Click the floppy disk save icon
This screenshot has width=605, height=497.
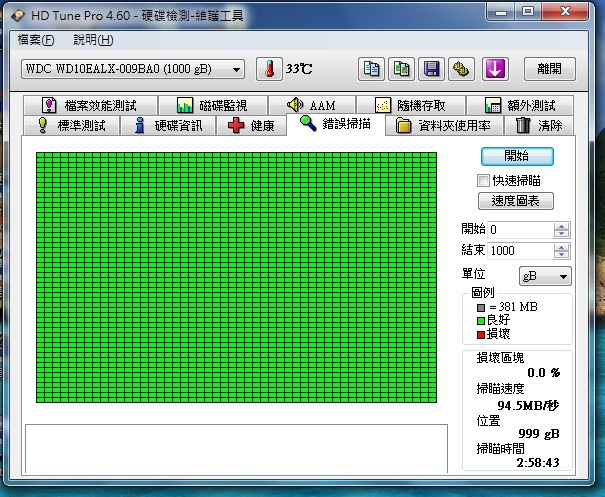[x=431, y=69]
